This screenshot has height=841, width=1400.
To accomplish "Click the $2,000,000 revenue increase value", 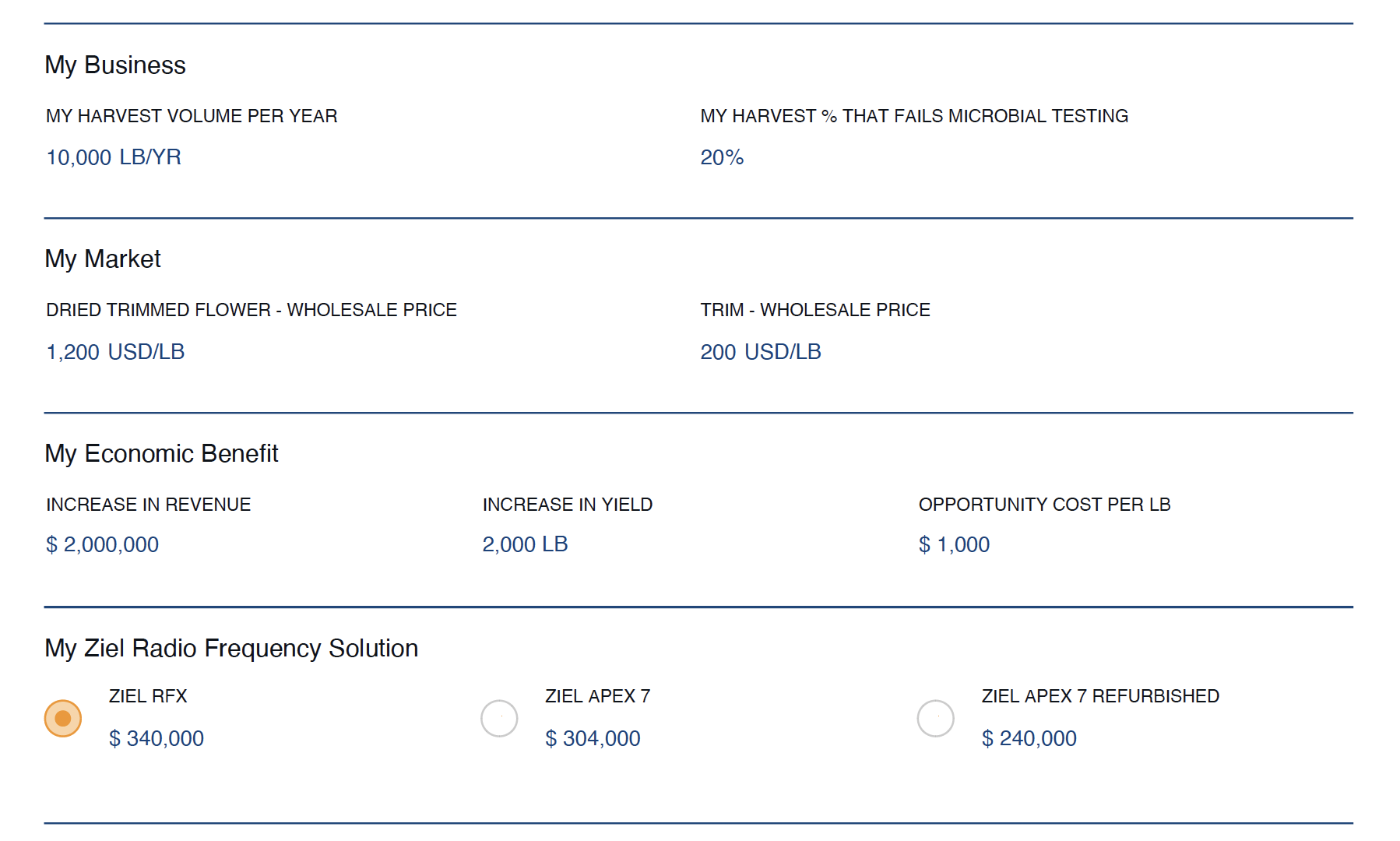I will click(x=102, y=544).
